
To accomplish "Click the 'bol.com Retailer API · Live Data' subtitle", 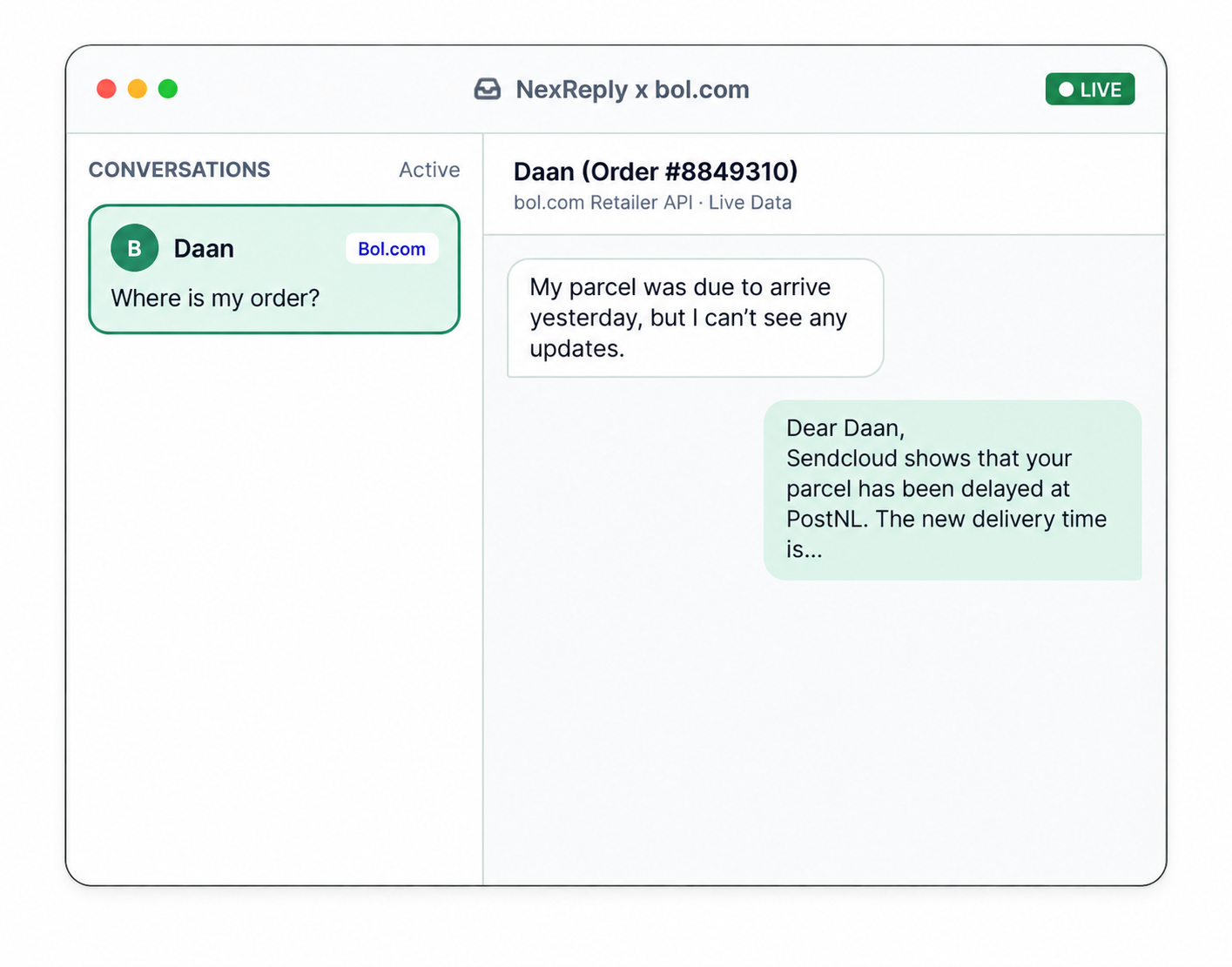I will 652,203.
